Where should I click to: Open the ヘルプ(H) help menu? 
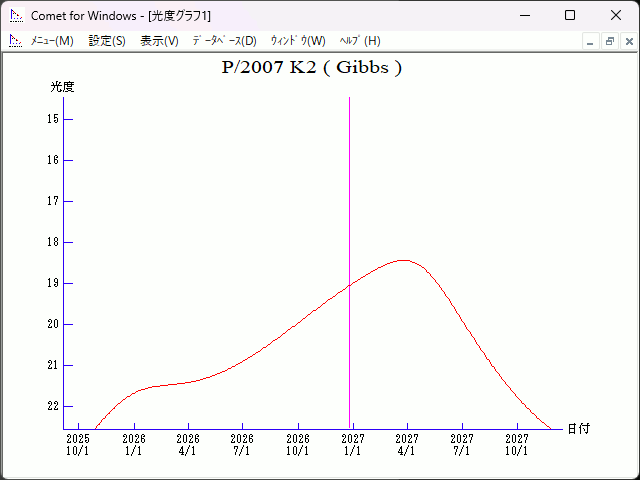[x=360, y=41]
